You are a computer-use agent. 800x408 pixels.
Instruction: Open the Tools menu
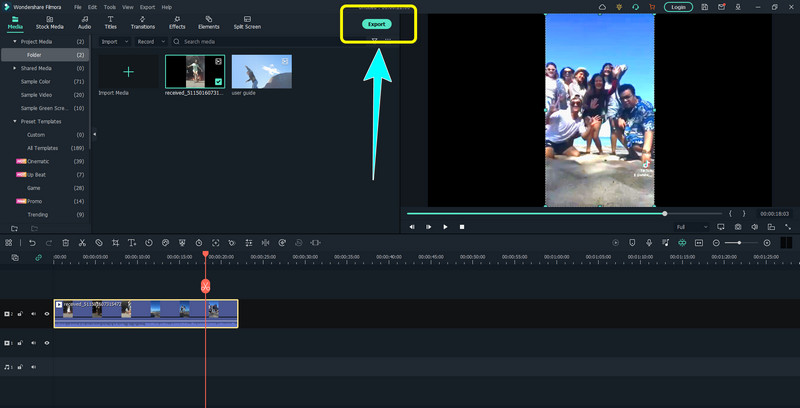tap(109, 7)
